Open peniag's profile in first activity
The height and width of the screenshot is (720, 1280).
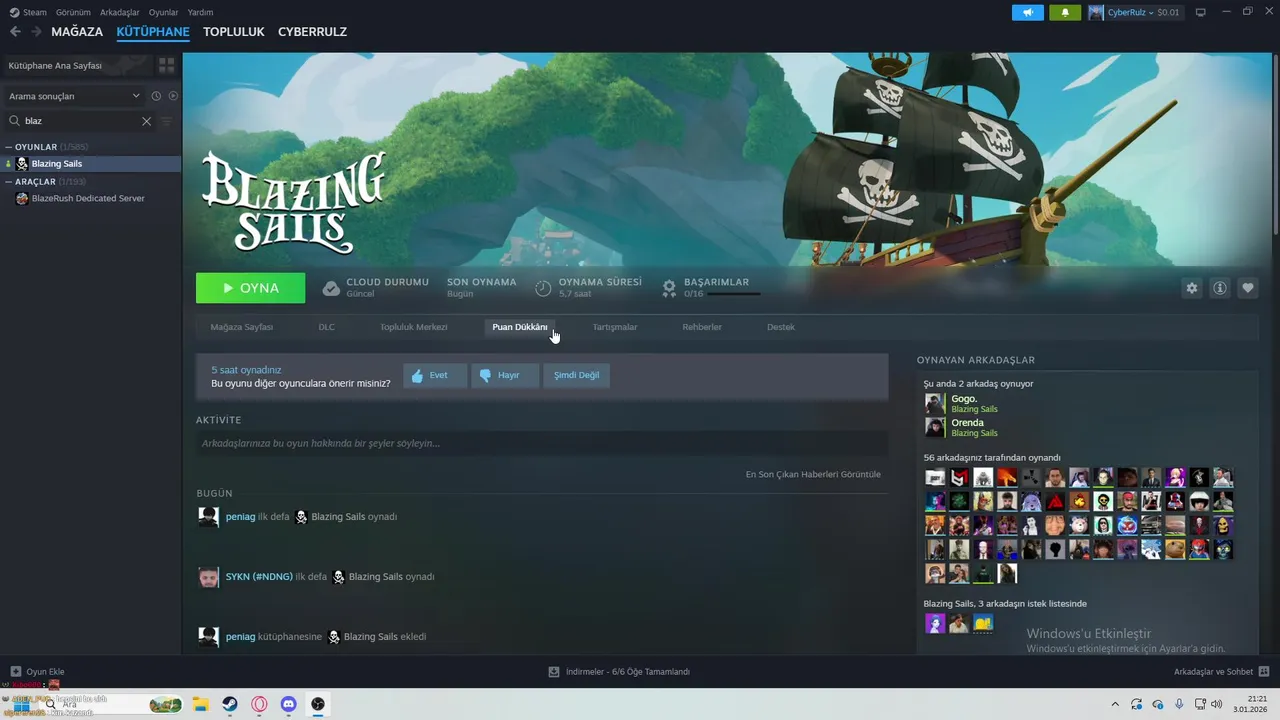[240, 517]
